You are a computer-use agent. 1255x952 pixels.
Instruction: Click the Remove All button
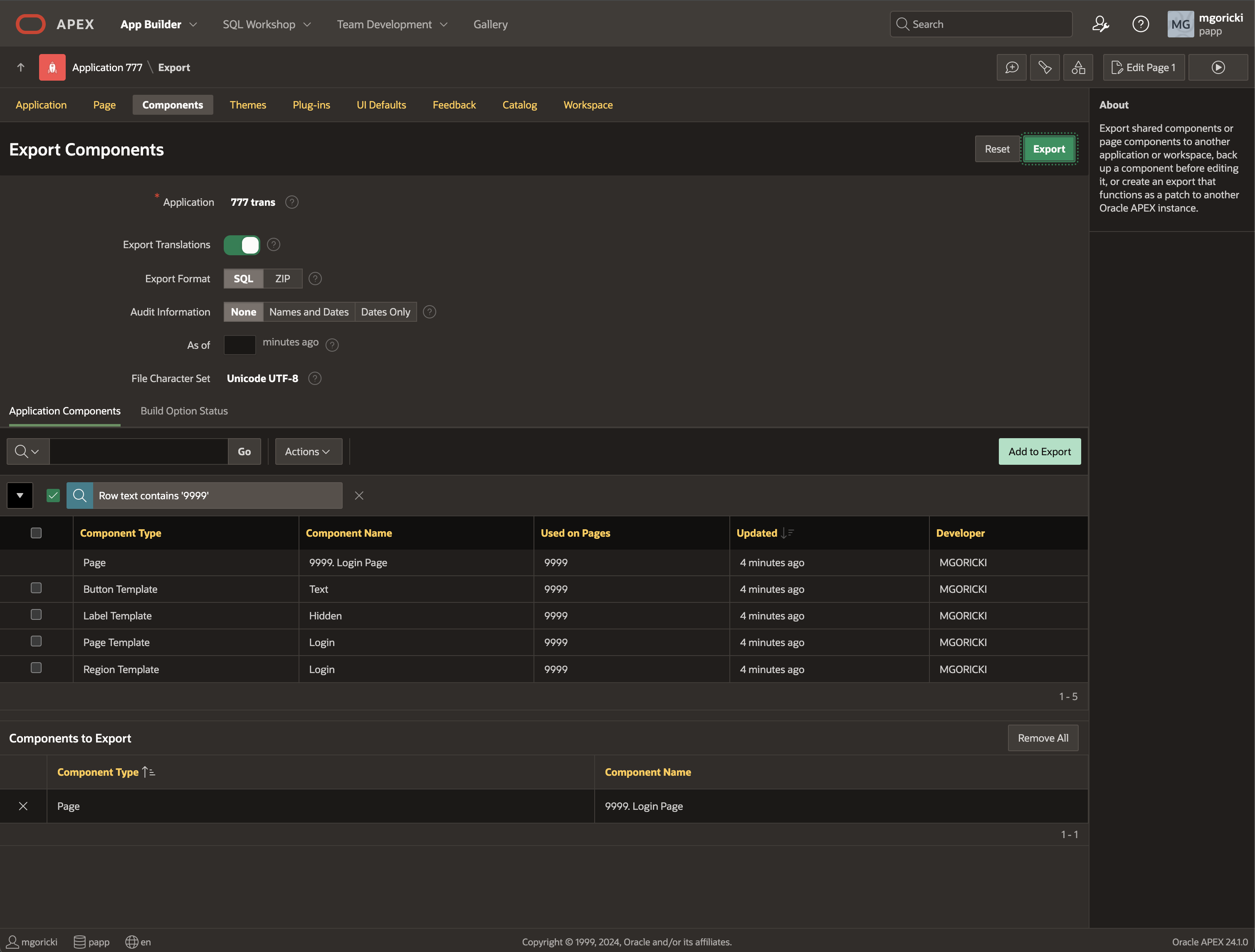tap(1043, 737)
